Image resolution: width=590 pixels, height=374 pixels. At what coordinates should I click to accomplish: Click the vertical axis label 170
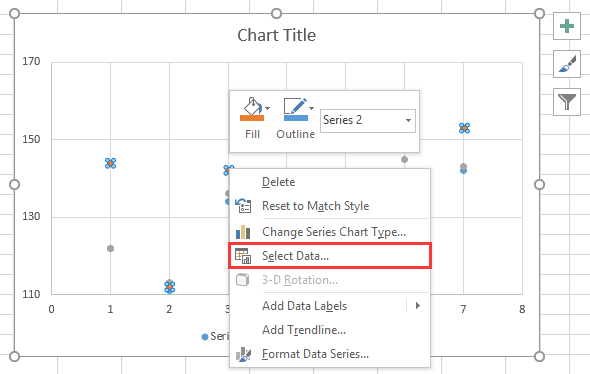coord(31,61)
